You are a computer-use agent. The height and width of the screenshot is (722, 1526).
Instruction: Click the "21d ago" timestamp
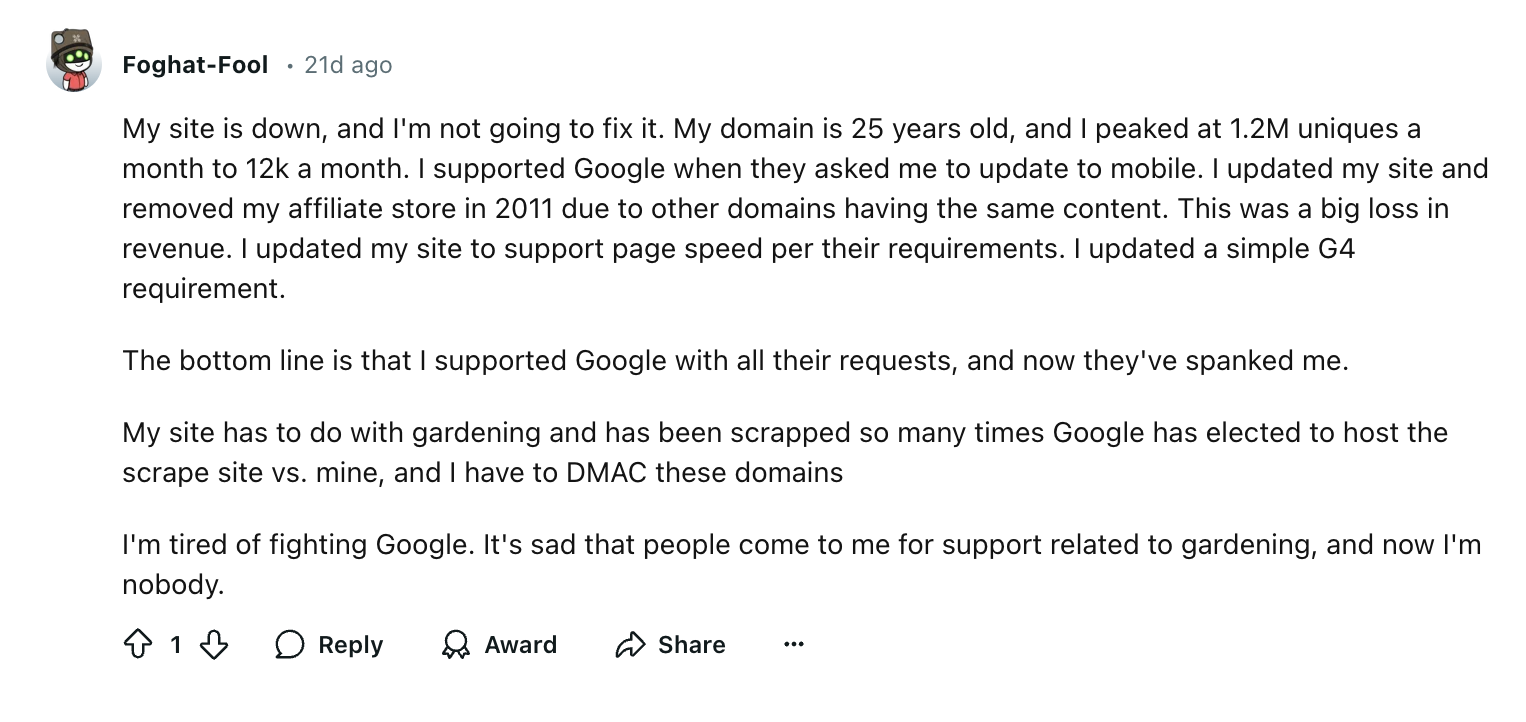[x=348, y=65]
